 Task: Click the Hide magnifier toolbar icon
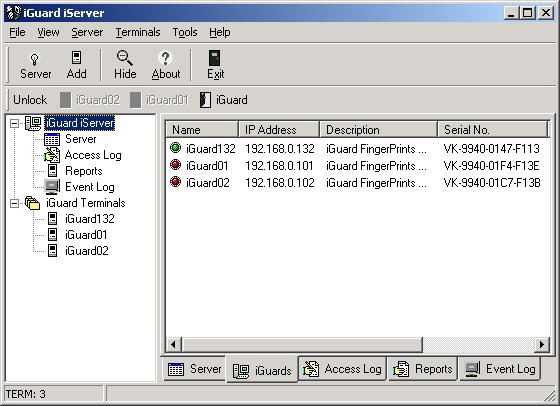click(x=125, y=58)
